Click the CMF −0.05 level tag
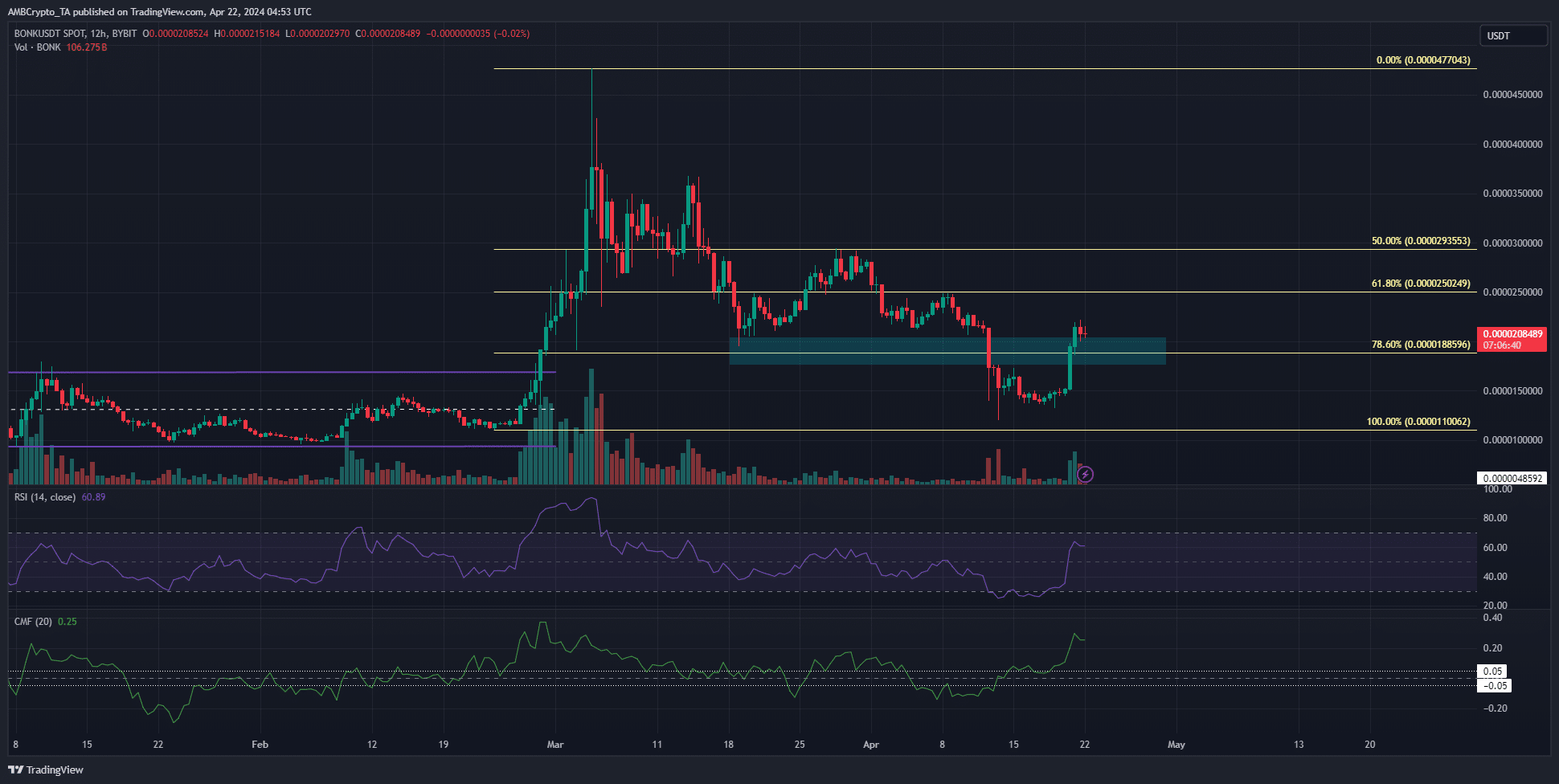Viewport: 1559px width, 784px height. 1495,686
